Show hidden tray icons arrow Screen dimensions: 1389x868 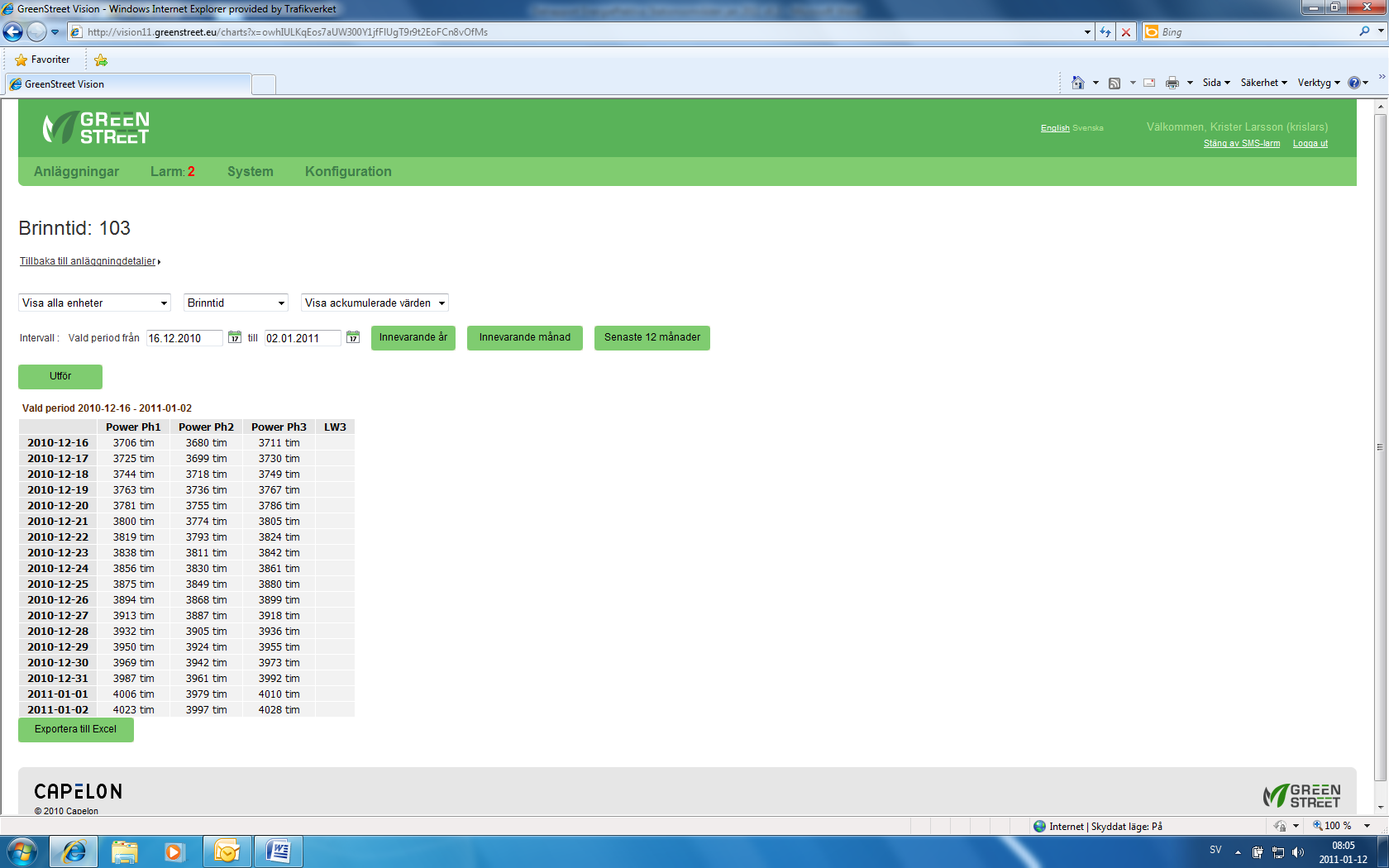point(1238,852)
